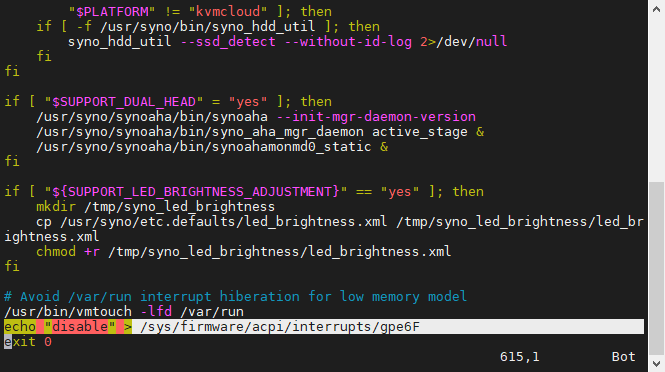Click the highlighted "disable" string

80,327
